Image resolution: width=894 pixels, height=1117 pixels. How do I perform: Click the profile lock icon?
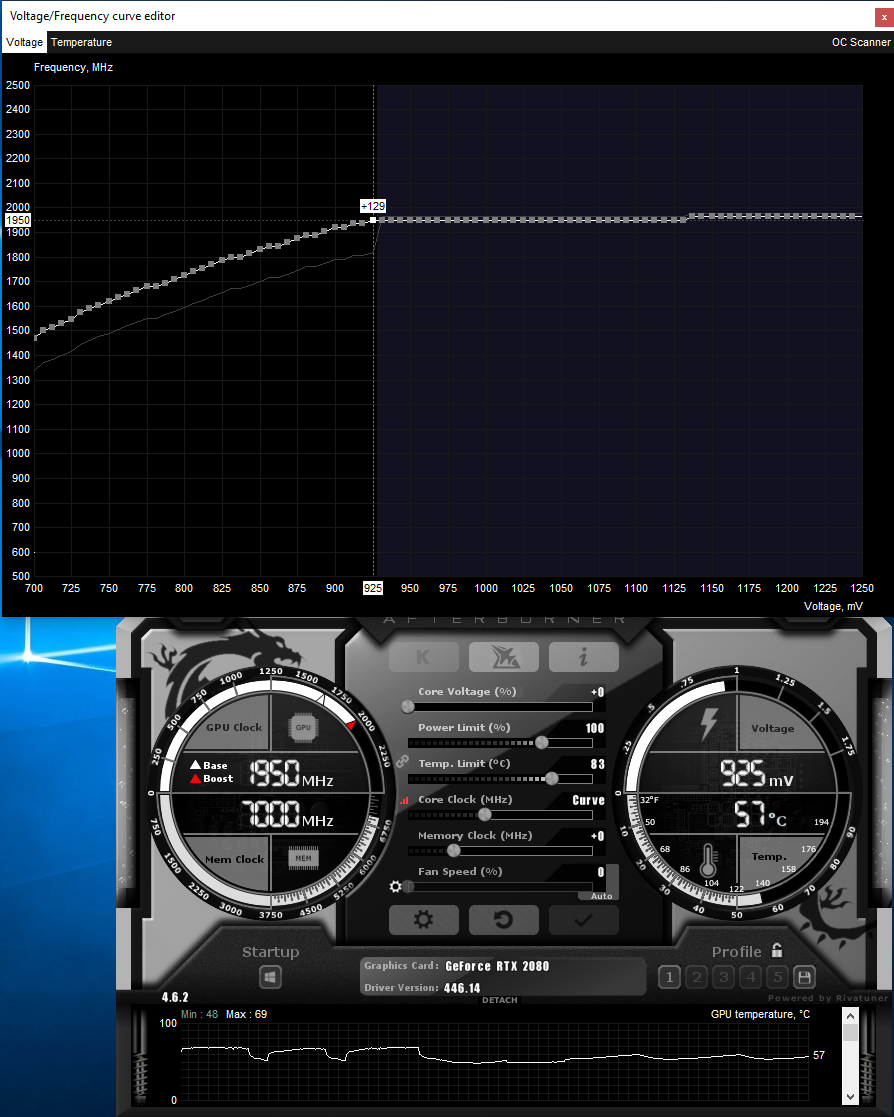777,950
